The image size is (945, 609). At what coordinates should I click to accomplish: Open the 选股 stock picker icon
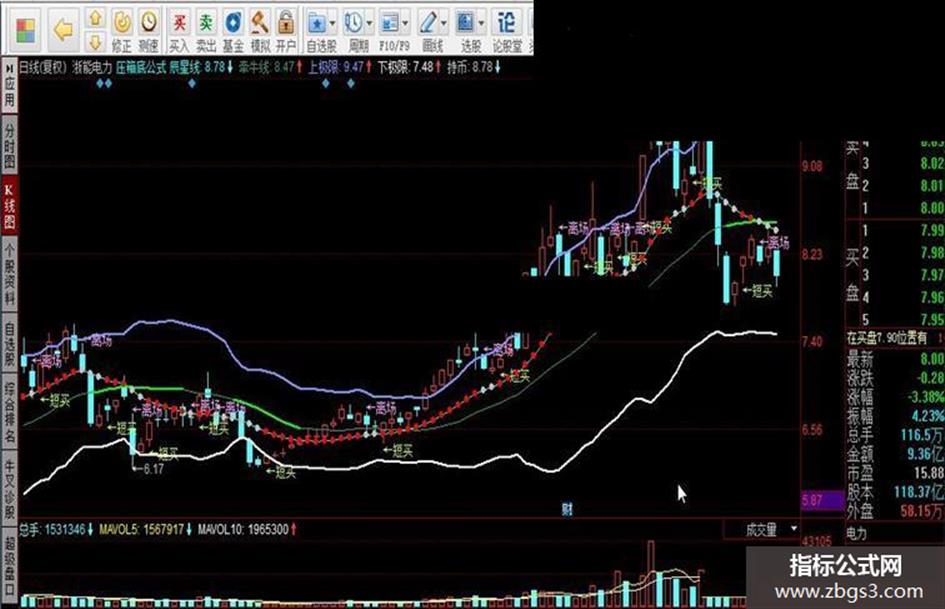[465, 24]
